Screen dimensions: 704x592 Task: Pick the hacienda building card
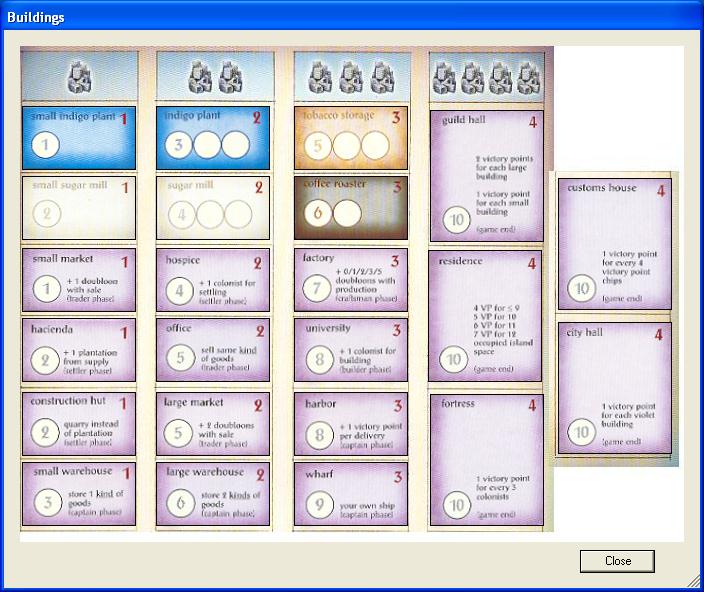[79, 350]
